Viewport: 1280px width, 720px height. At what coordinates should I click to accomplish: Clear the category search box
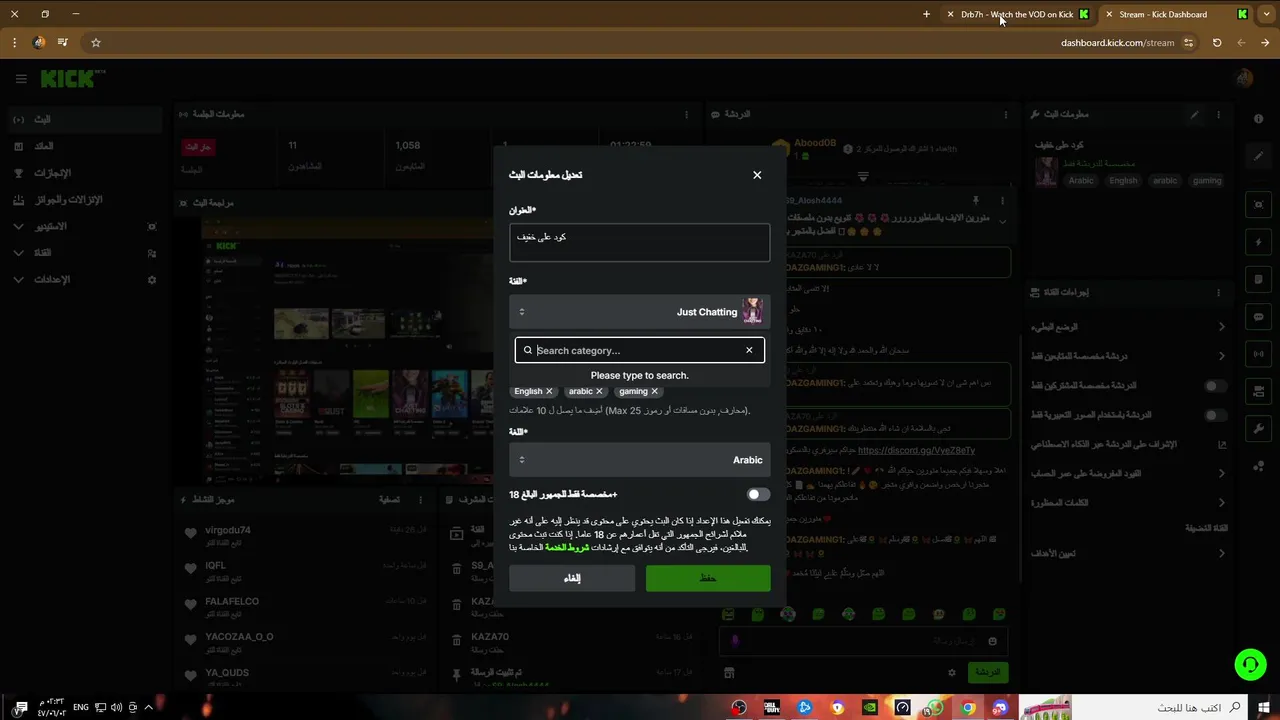click(749, 350)
